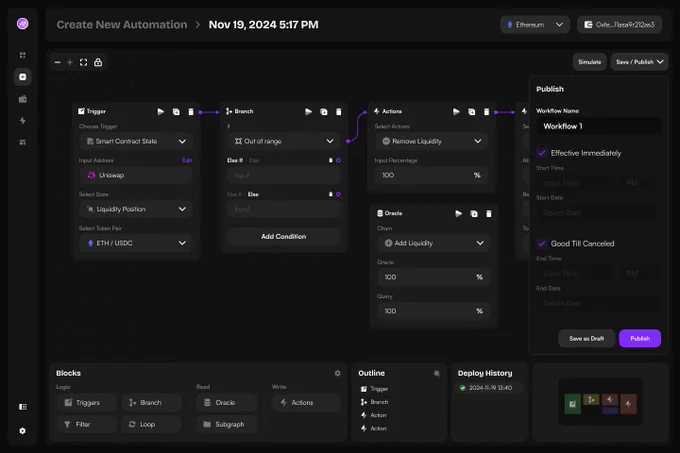
Task: Open Out of range condition dropdown
Action: pyautogui.click(x=284, y=141)
